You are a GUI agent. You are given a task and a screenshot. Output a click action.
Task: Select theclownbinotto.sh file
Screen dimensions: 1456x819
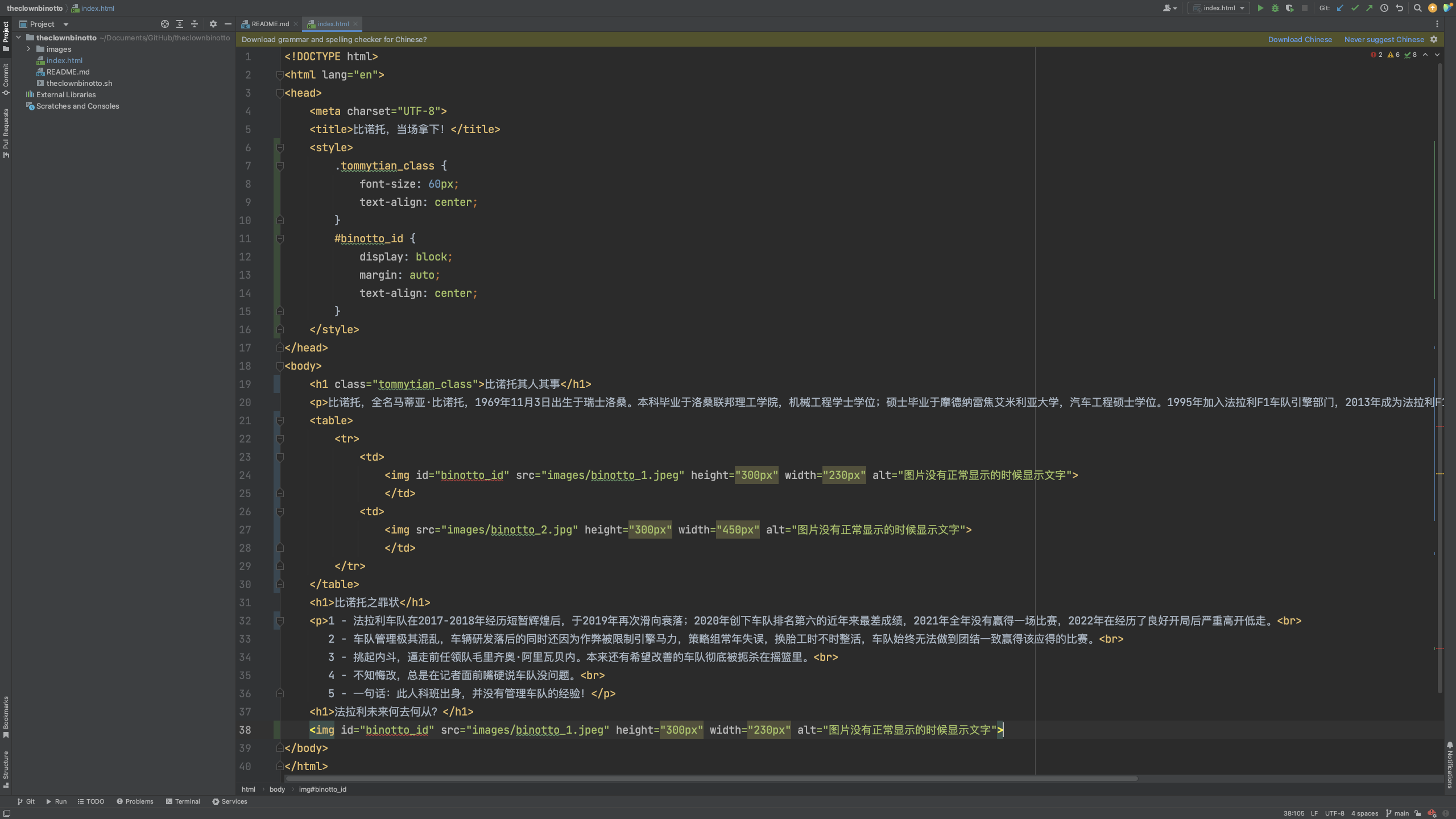point(79,83)
